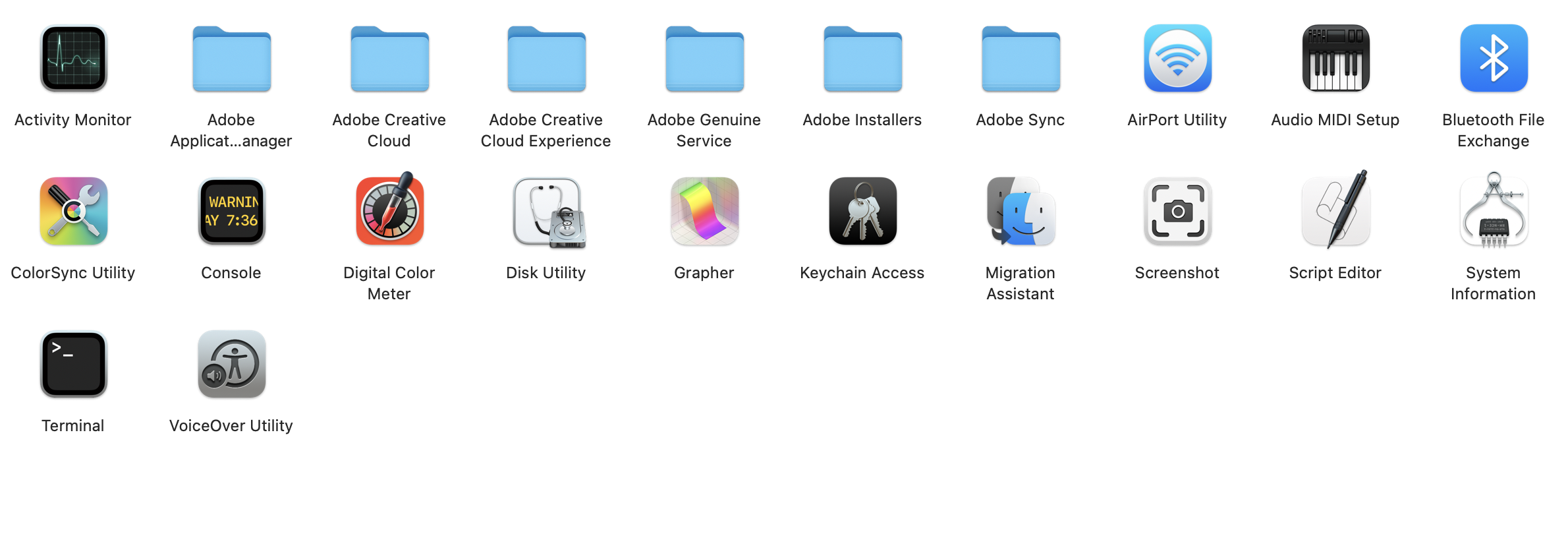Click the "Activity Monitor" name label
The image size is (1568, 534).
coord(73,120)
